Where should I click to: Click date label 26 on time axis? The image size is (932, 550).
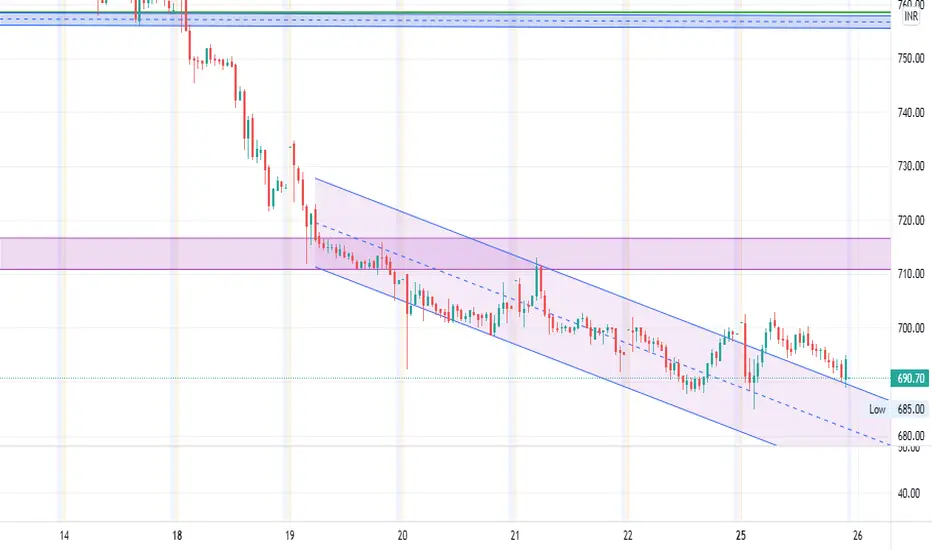point(857,536)
